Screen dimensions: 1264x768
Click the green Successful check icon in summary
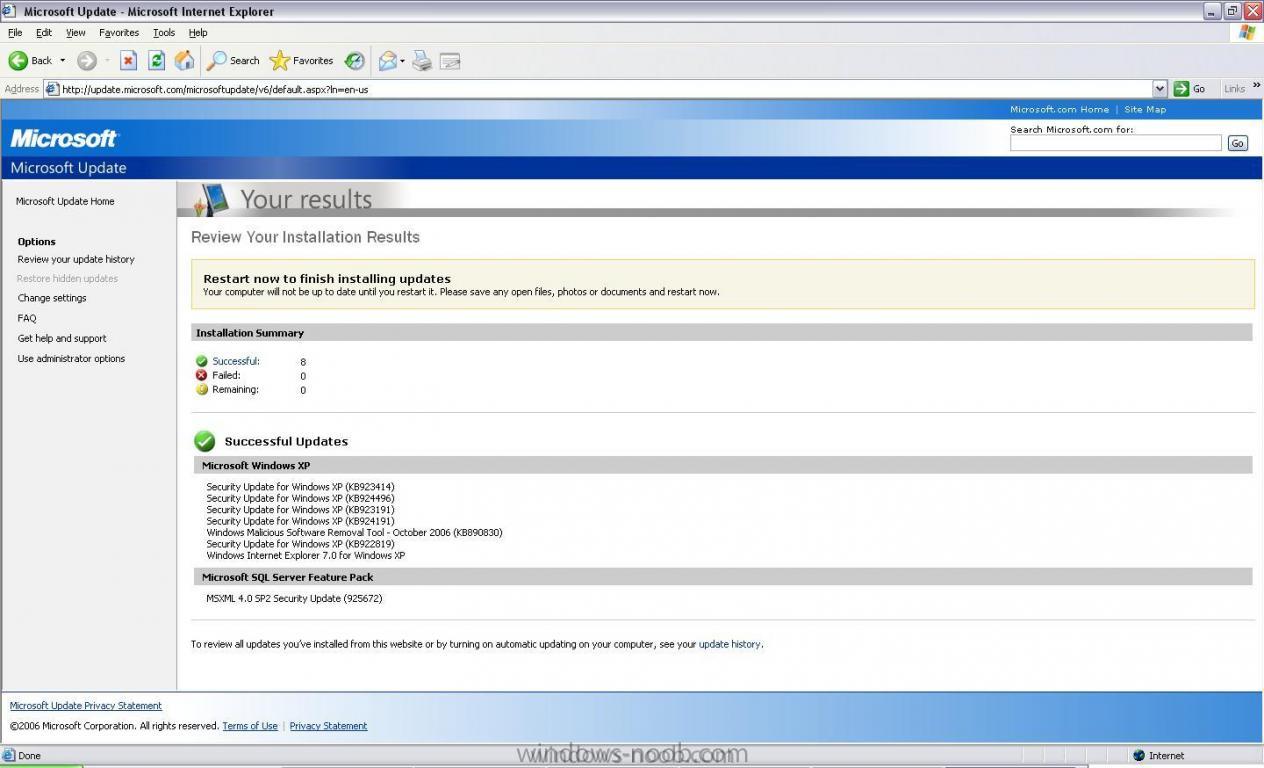click(x=202, y=361)
